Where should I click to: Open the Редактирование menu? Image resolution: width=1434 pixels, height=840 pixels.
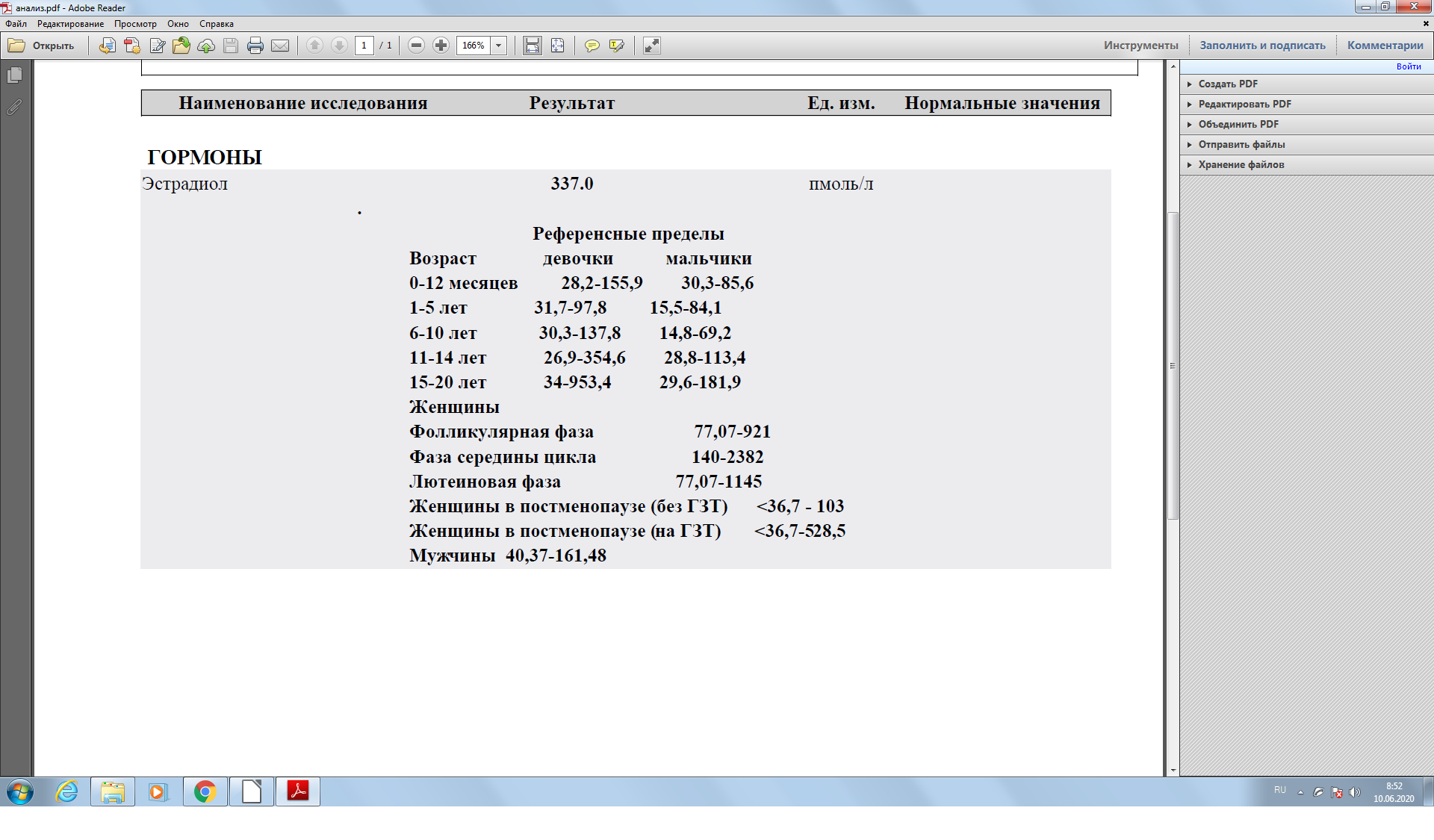[x=70, y=24]
